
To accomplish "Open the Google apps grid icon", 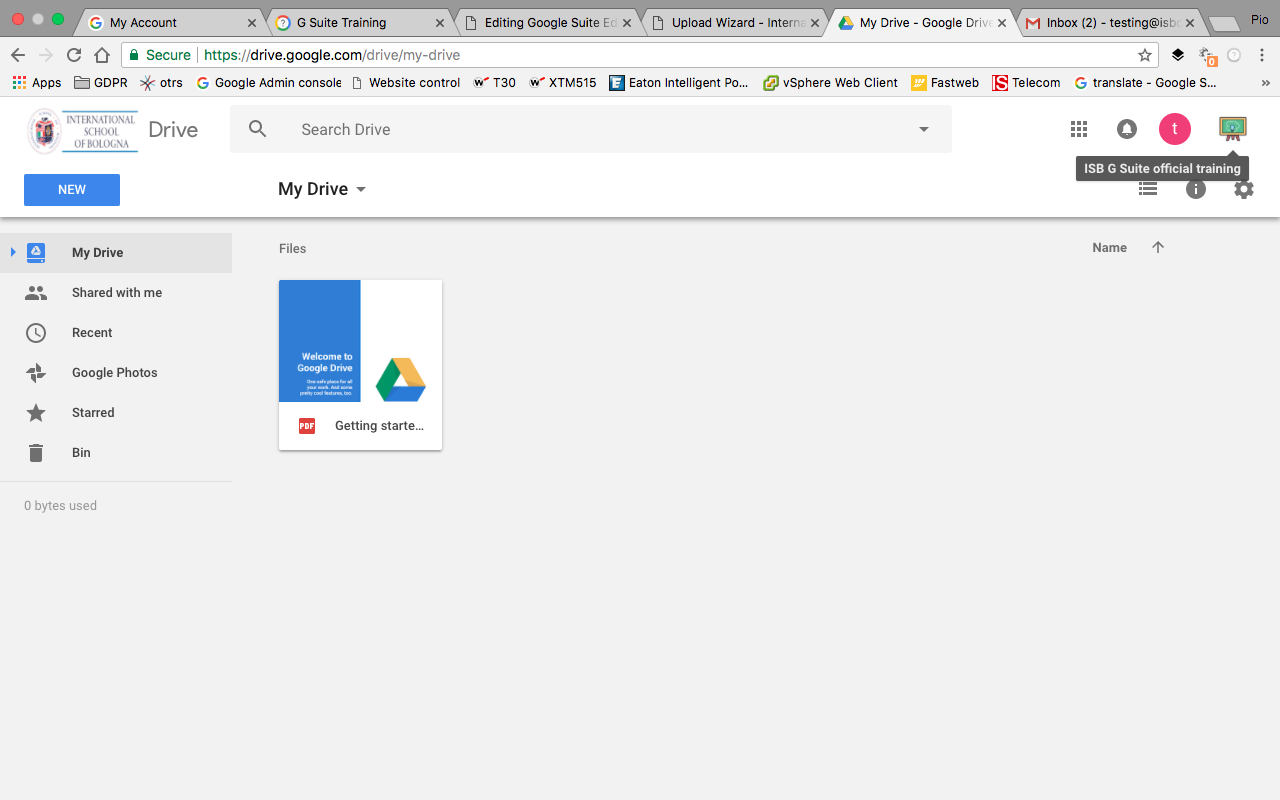I will click(1079, 129).
